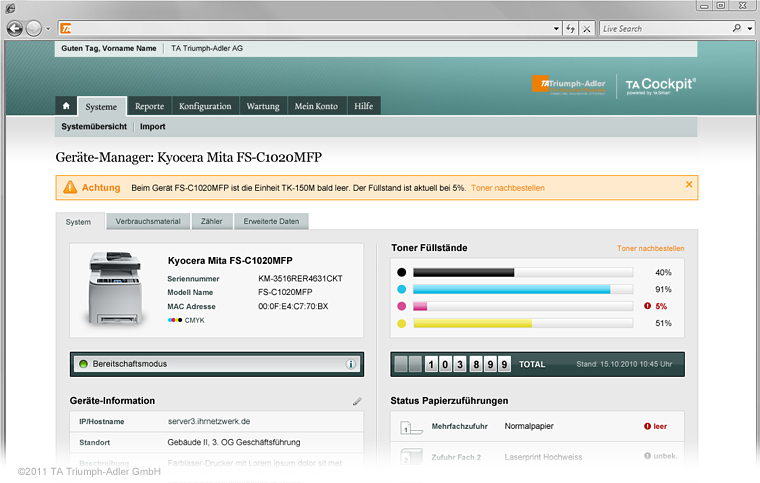The width and height of the screenshot is (760, 483).
Task: Click the cyan toner dot
Action: pos(401,289)
